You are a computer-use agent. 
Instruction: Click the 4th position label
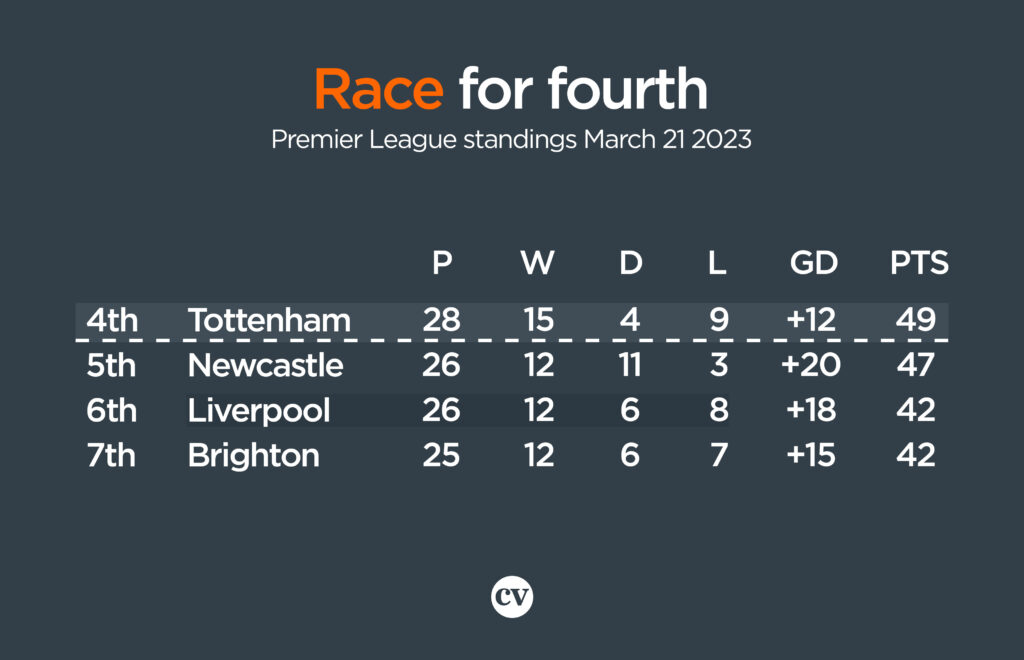112,320
